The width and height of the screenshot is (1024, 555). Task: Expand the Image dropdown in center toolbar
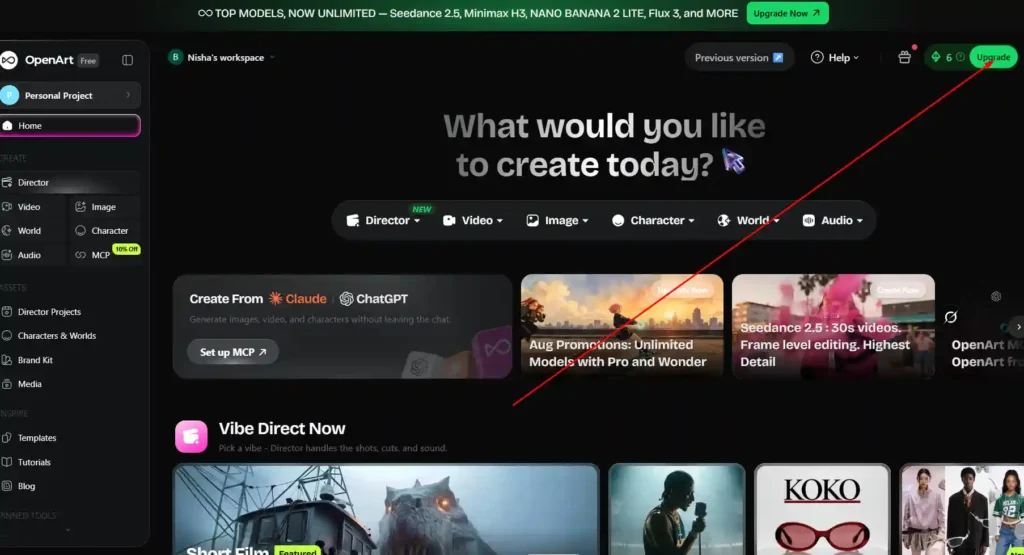[x=558, y=221]
